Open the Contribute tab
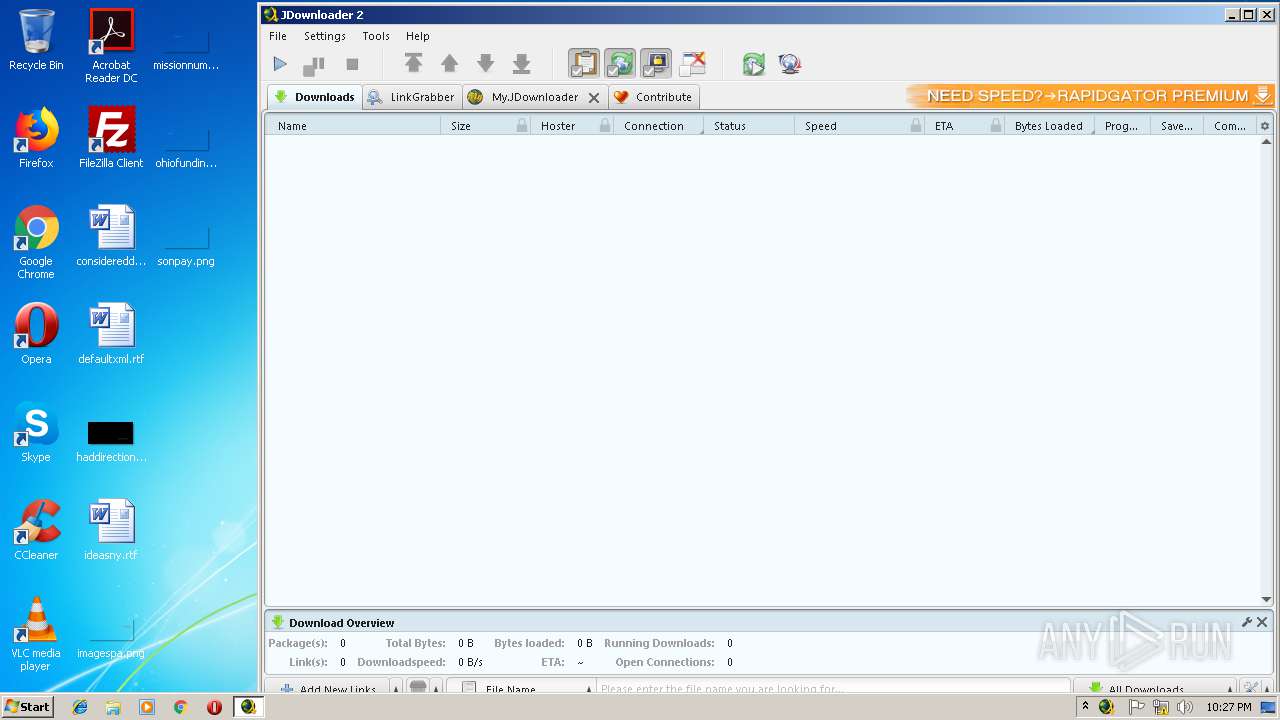 click(653, 97)
